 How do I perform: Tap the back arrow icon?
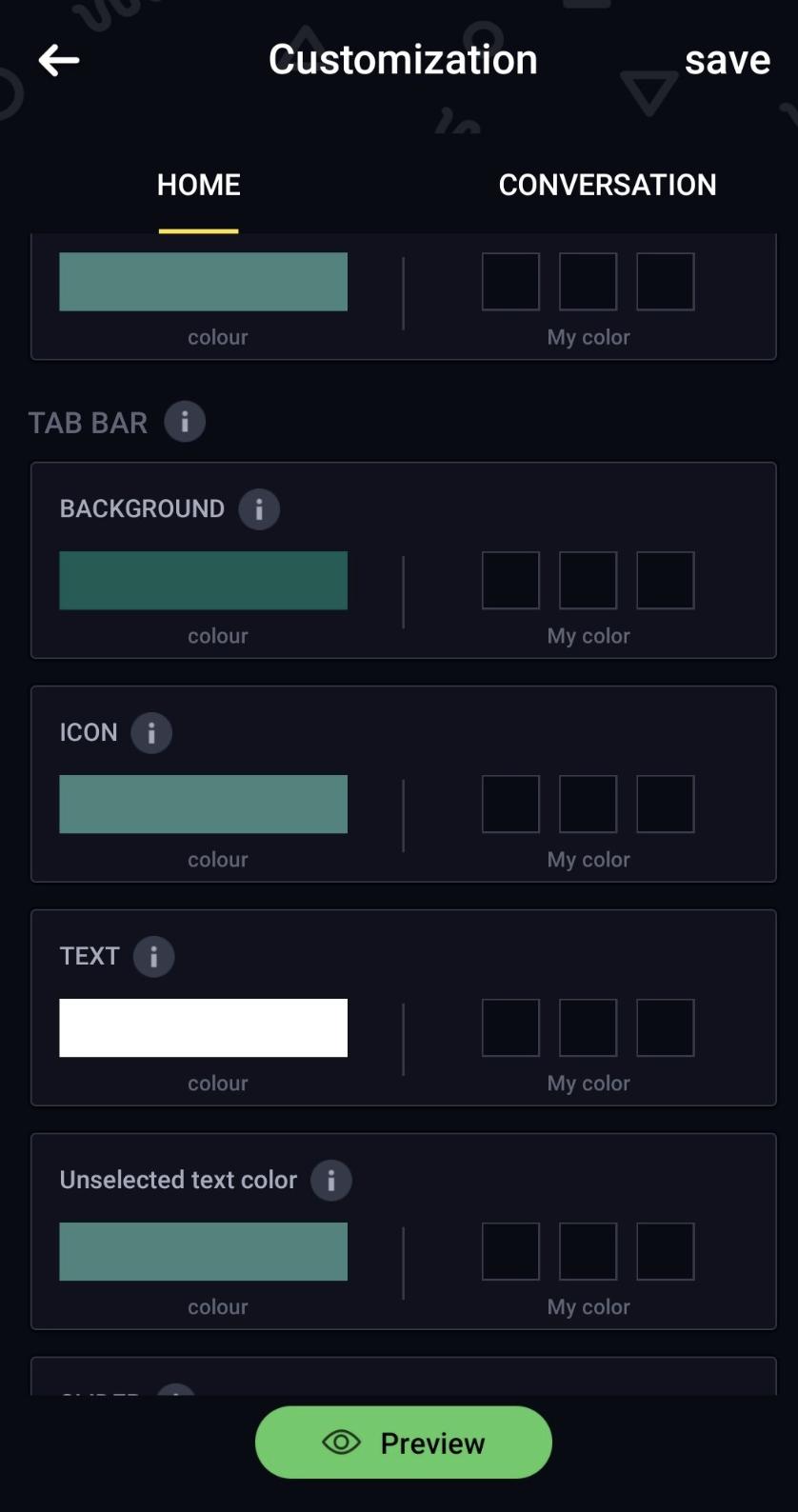59,60
